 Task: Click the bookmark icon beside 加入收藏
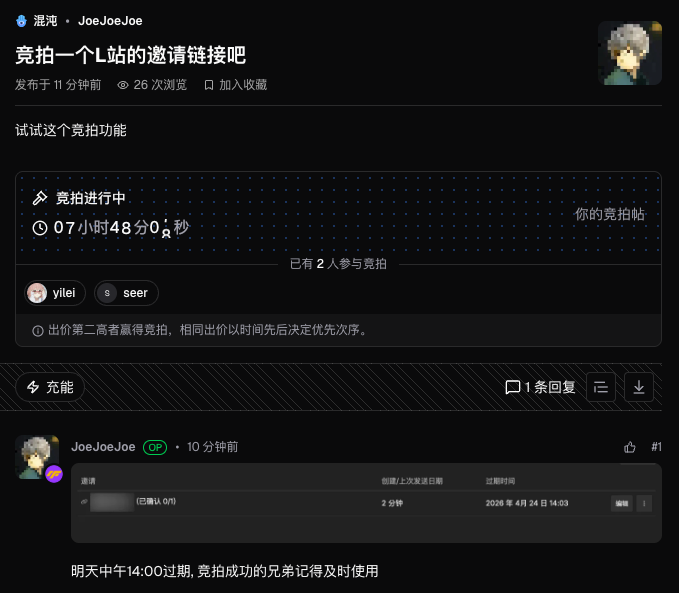[x=209, y=85]
